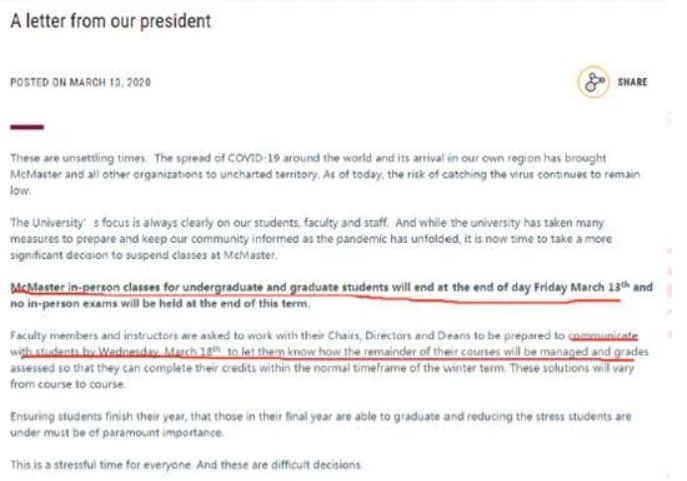Click the circular share icon
This screenshot has width=687, height=481.
coord(592,82)
